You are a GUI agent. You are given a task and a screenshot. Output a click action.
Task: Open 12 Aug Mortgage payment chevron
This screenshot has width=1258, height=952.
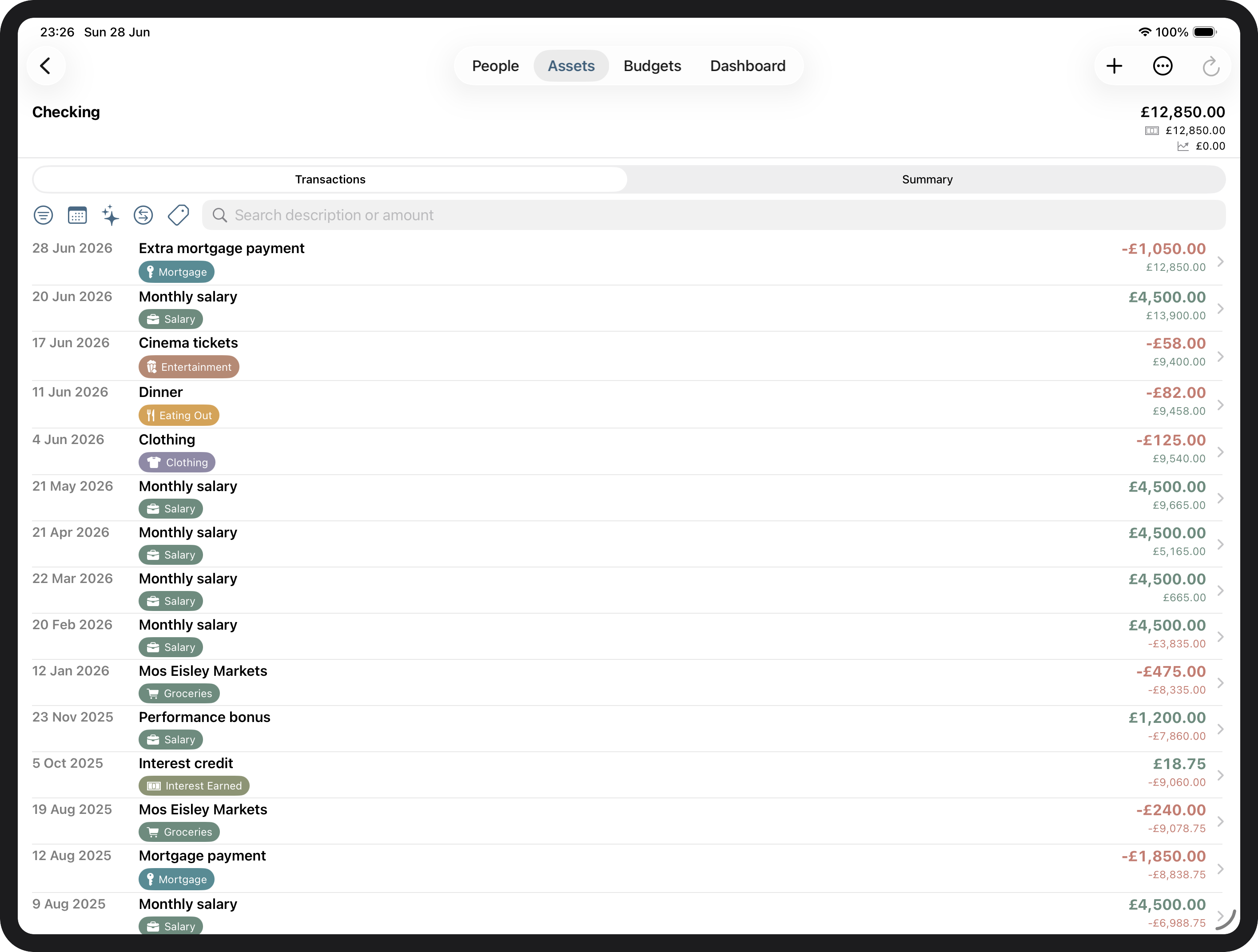coord(1220,869)
